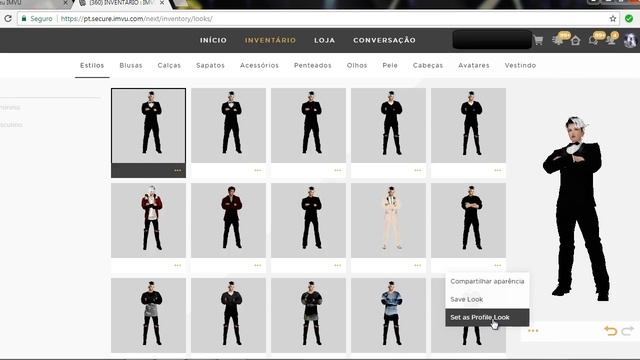This screenshot has width=640, height=360.
Task: Switch to the Avatares tab
Action: (x=473, y=65)
